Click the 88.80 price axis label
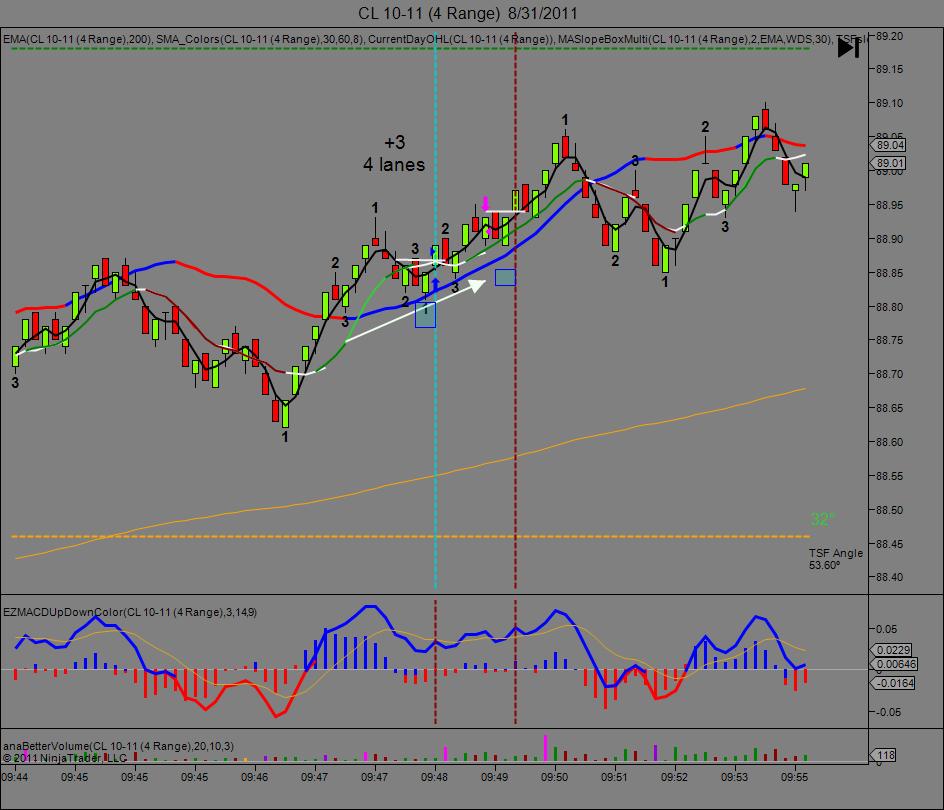 click(889, 307)
